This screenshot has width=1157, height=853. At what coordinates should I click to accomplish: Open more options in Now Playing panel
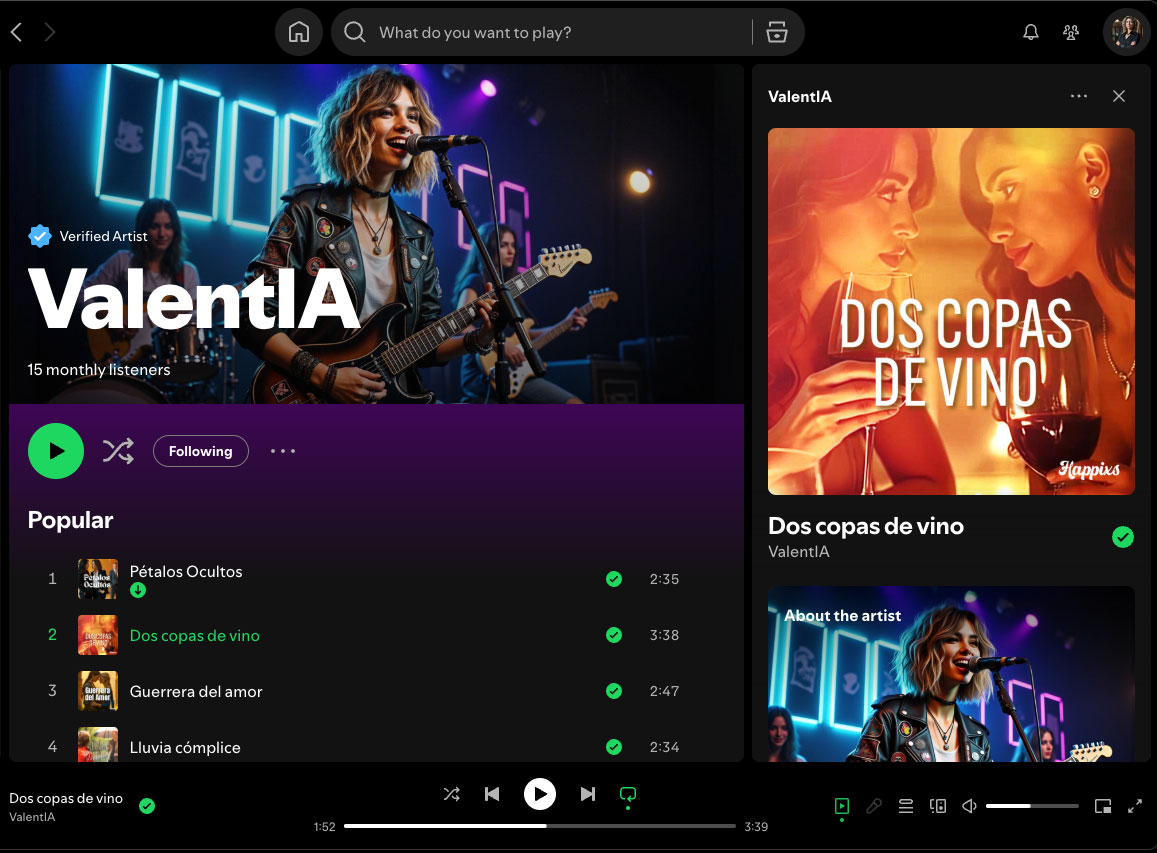point(1078,96)
